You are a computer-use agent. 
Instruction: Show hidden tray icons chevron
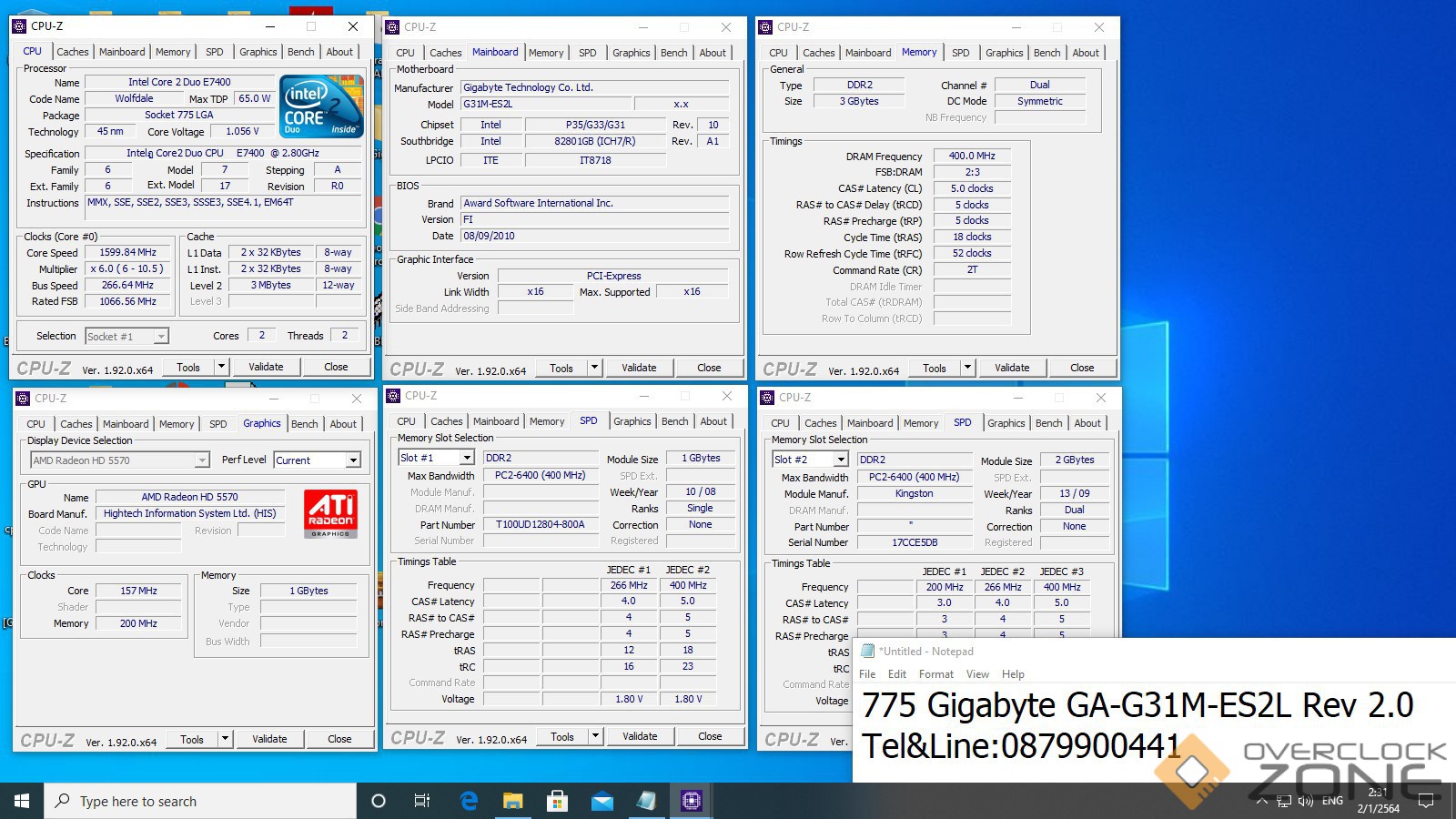click(x=1261, y=801)
